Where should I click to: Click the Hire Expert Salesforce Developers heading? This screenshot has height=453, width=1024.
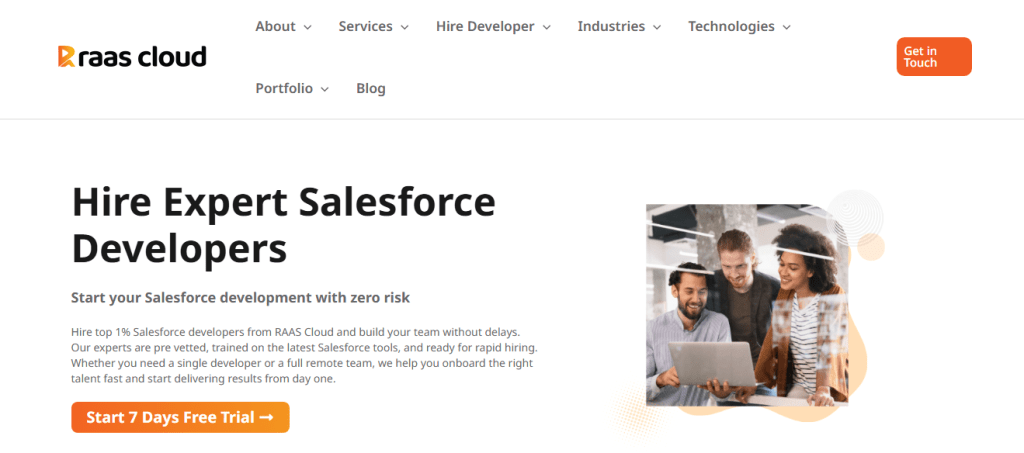(x=283, y=225)
